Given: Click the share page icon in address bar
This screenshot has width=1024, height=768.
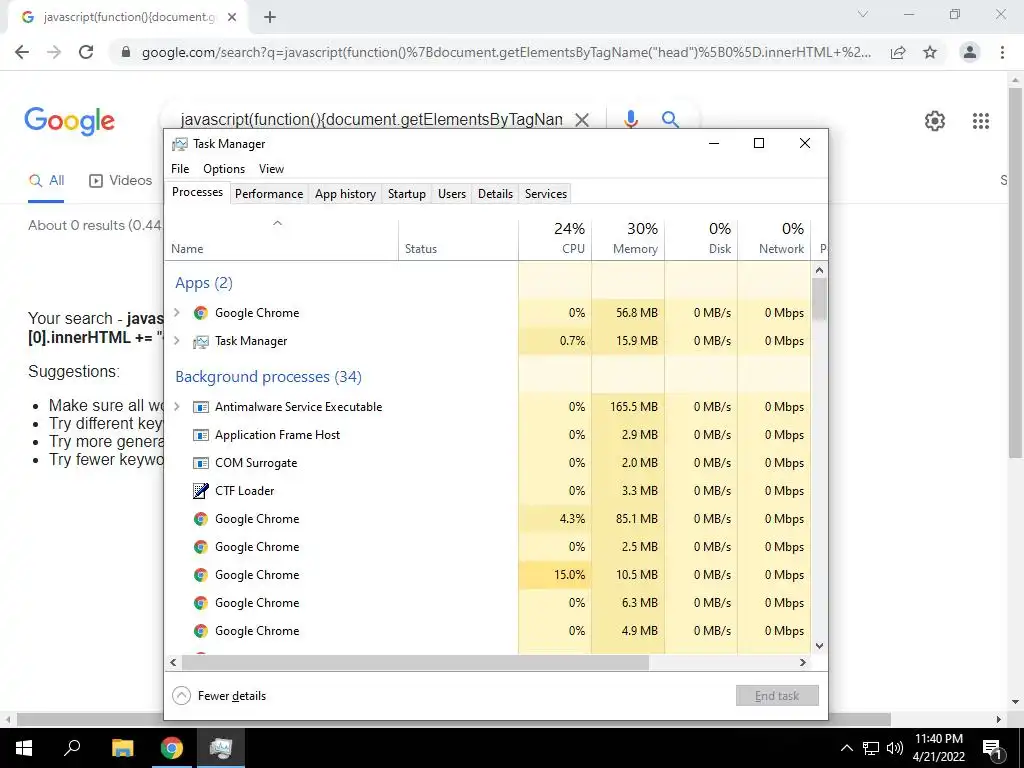Looking at the screenshot, I should pyautogui.click(x=898, y=52).
